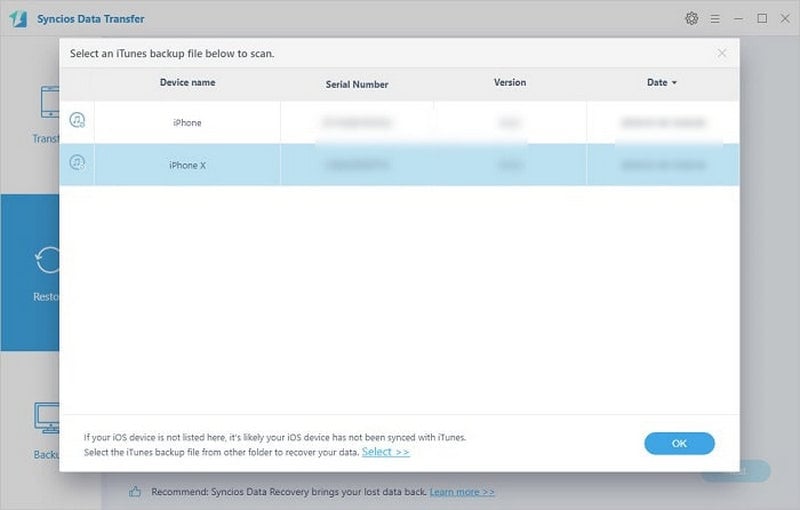Image resolution: width=800 pixels, height=510 pixels.
Task: Close the iTunes backup selection dialog
Action: (721, 53)
